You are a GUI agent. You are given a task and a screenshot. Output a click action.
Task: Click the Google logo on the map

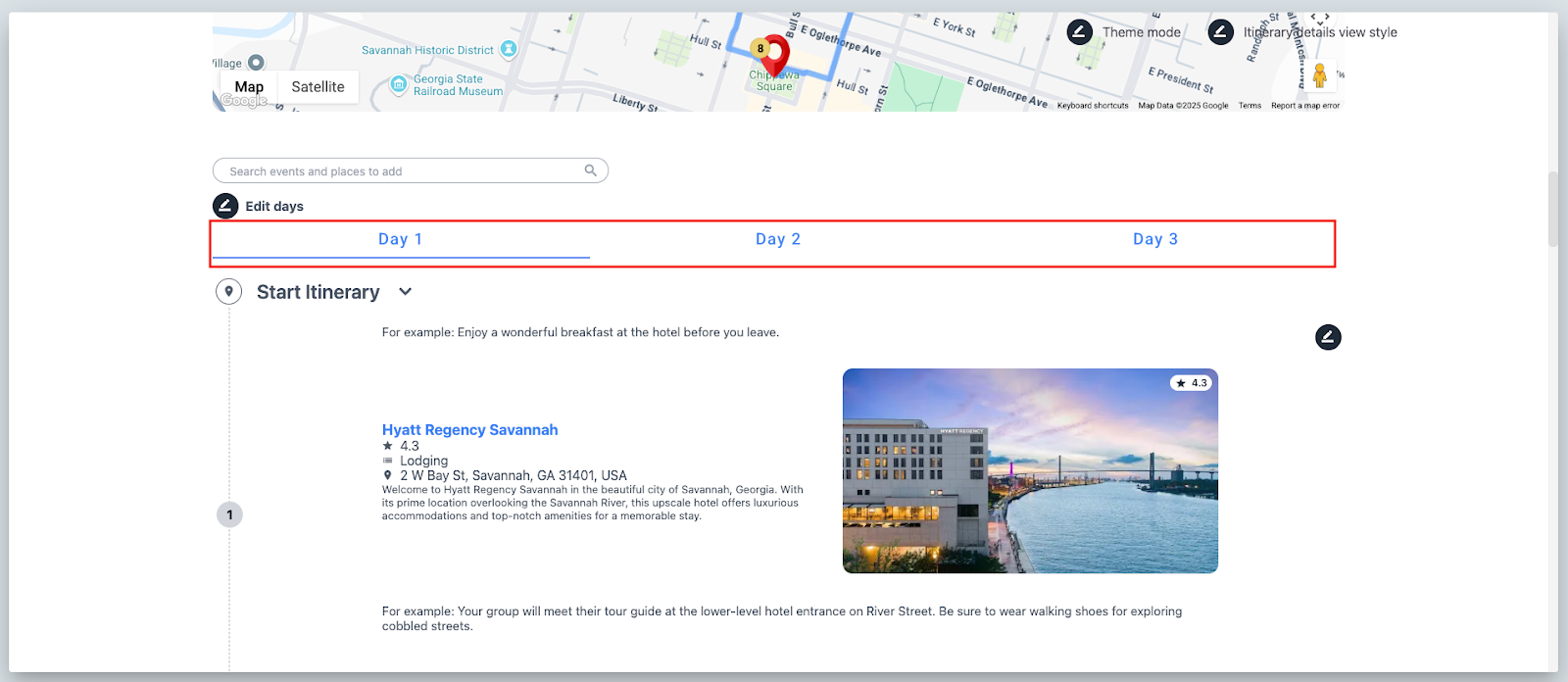pos(243,100)
